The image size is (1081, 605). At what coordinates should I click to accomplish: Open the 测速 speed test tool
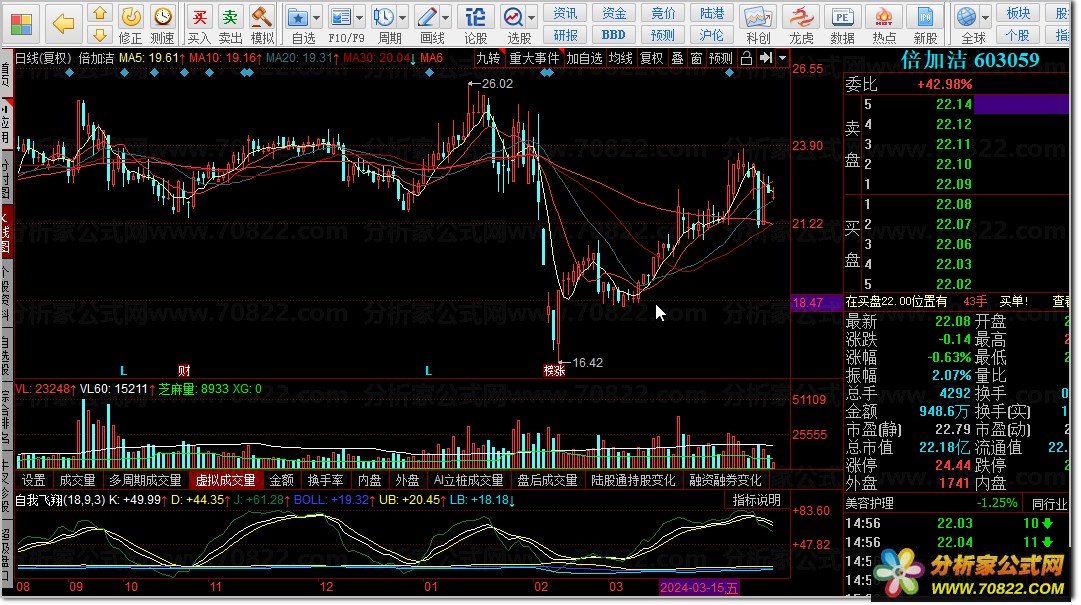(163, 25)
